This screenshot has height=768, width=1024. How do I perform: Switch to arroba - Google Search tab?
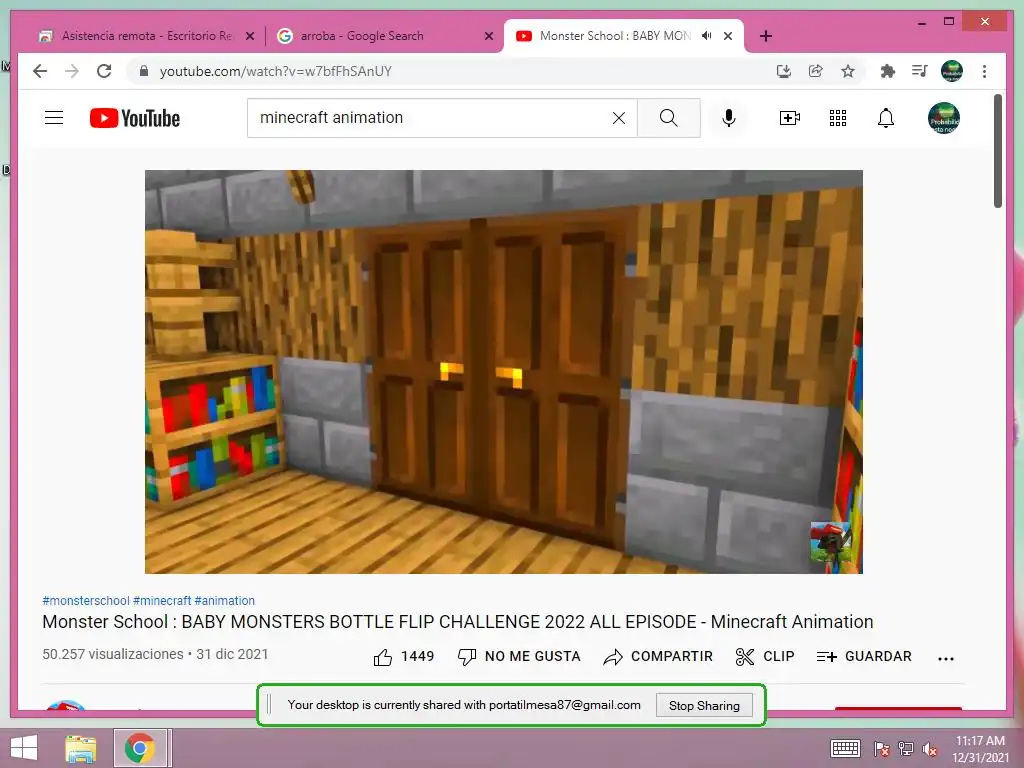(361, 36)
